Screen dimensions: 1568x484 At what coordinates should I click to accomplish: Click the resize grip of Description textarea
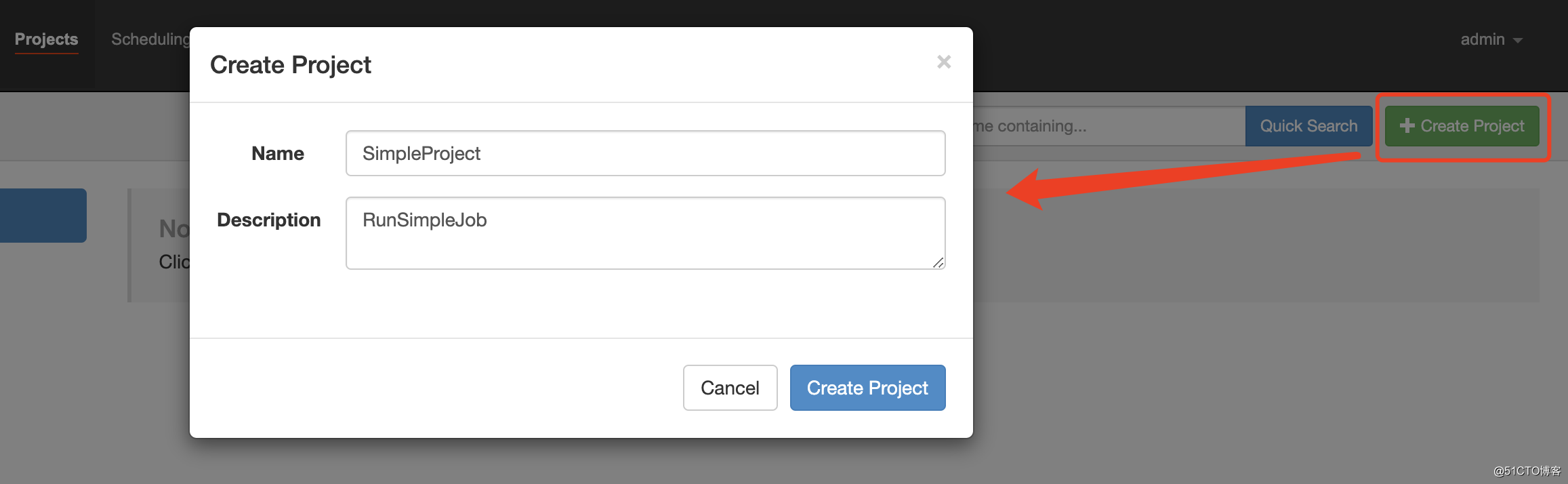coord(938,262)
